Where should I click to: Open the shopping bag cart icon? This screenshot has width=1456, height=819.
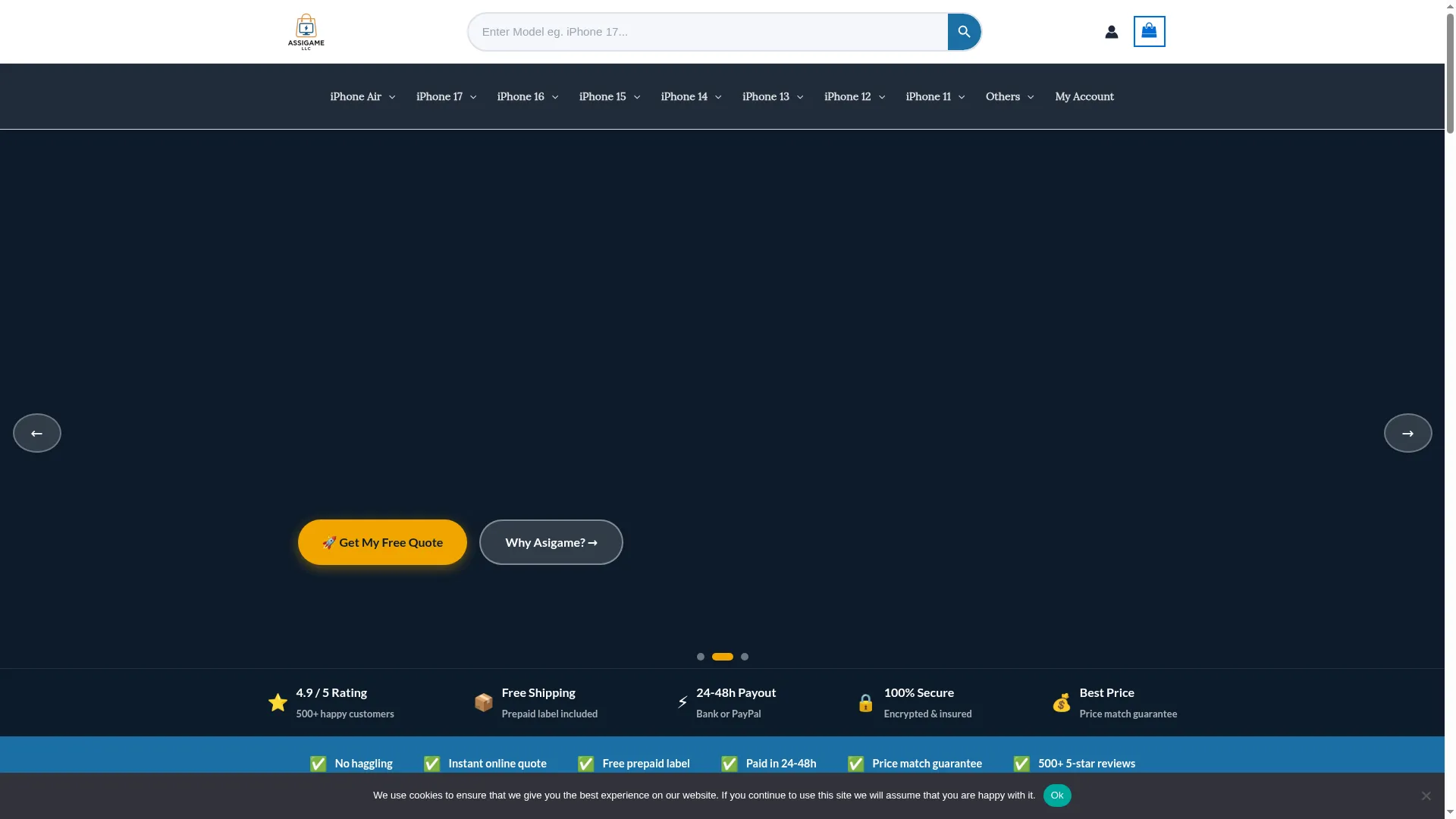(1149, 31)
